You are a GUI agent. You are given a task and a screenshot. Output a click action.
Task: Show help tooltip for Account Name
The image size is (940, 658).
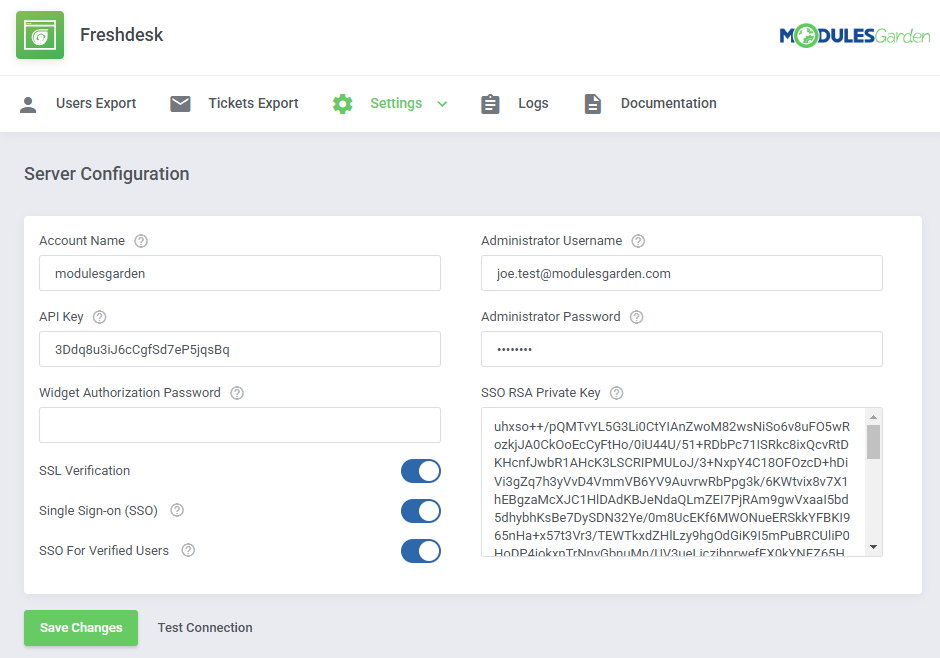(141, 241)
